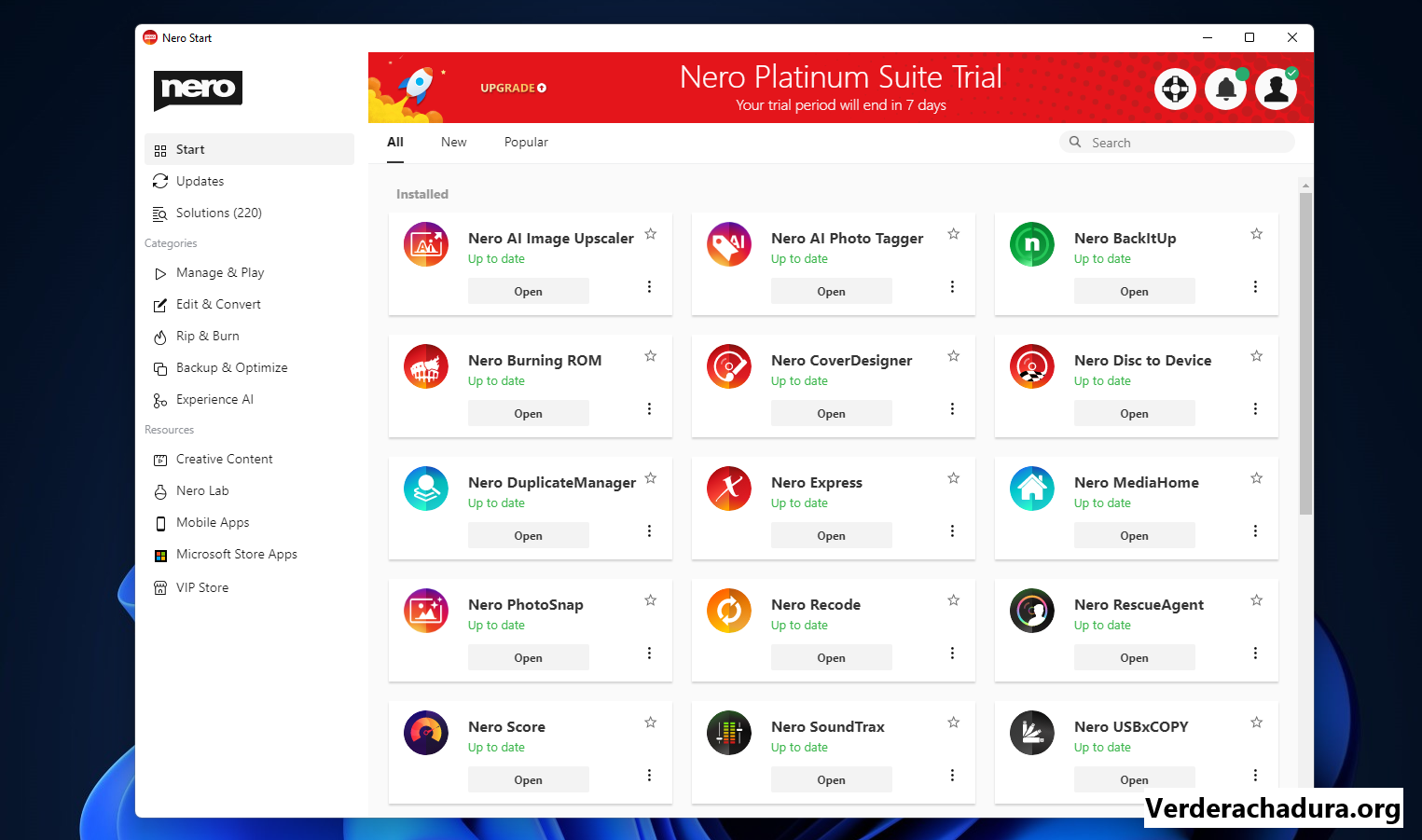Star Nero SoundTrax as a favorite
The height and width of the screenshot is (840, 1422).
(954, 723)
